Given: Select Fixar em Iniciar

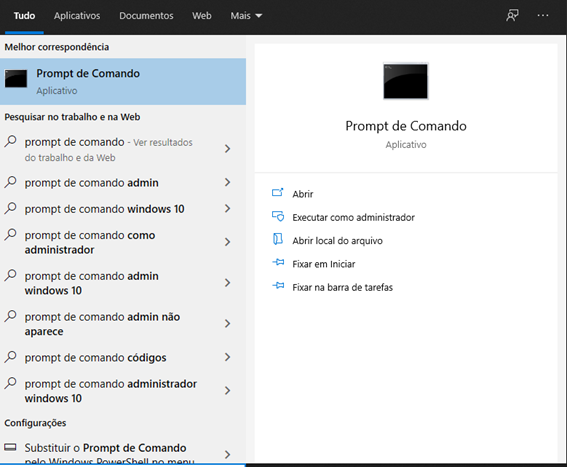Looking at the screenshot, I should pyautogui.click(x=324, y=264).
